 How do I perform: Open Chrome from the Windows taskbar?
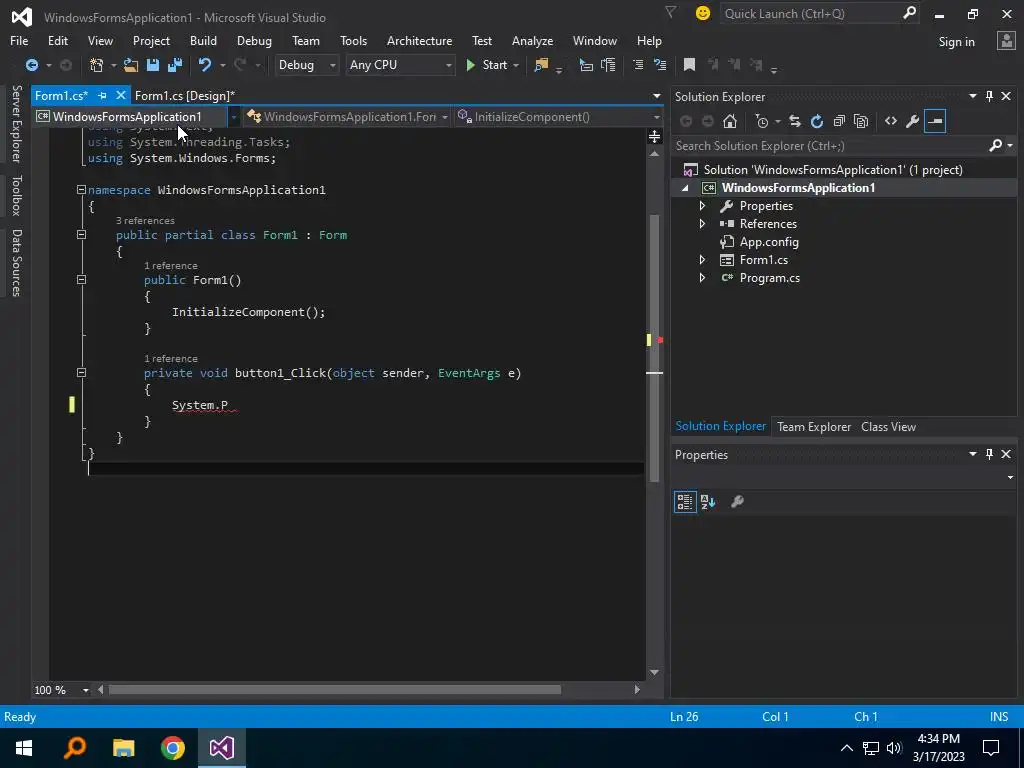[172, 748]
